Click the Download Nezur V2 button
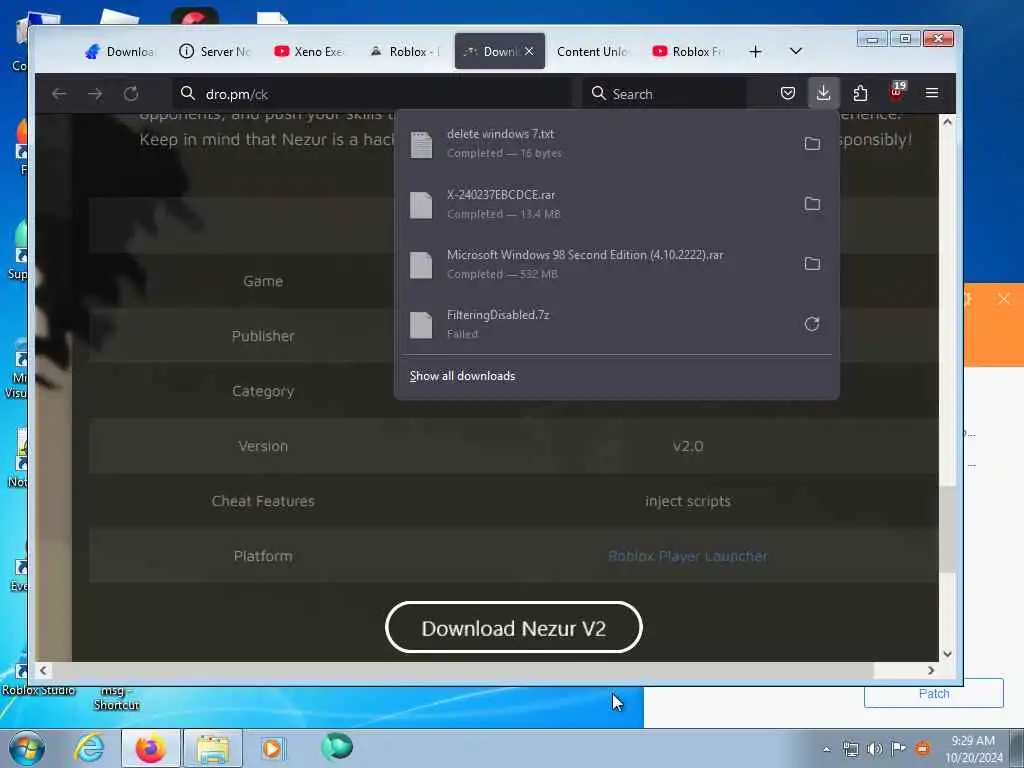This screenshot has width=1024, height=768. pos(513,628)
